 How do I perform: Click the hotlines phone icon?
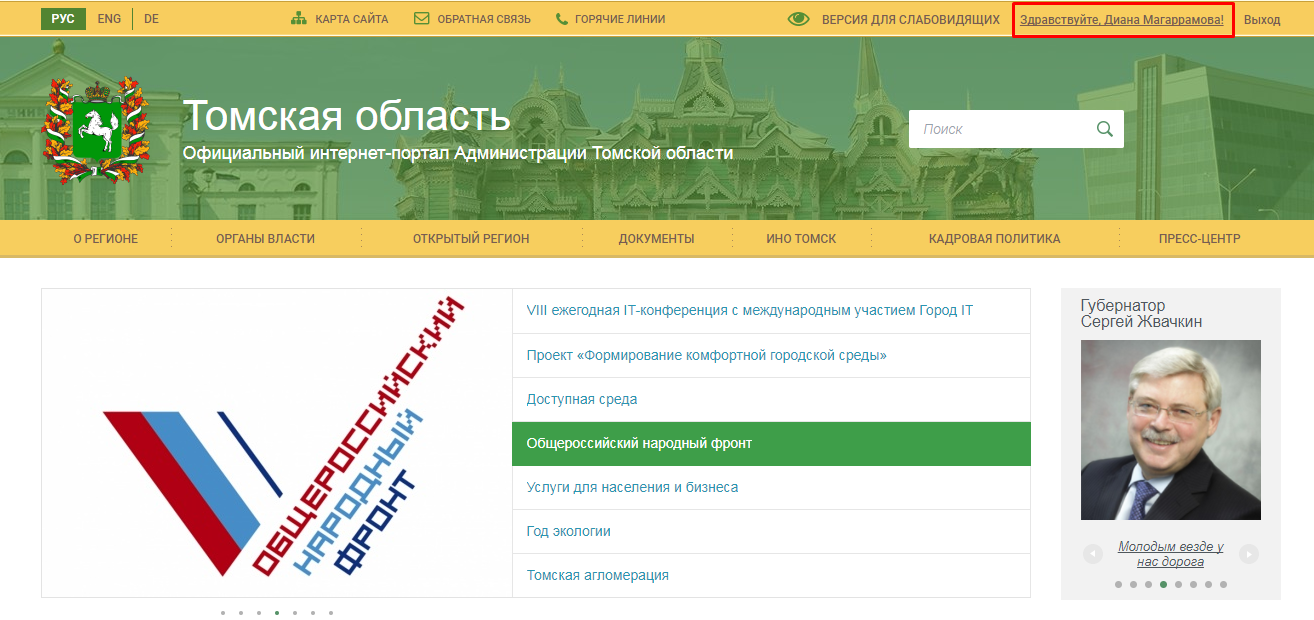click(562, 19)
